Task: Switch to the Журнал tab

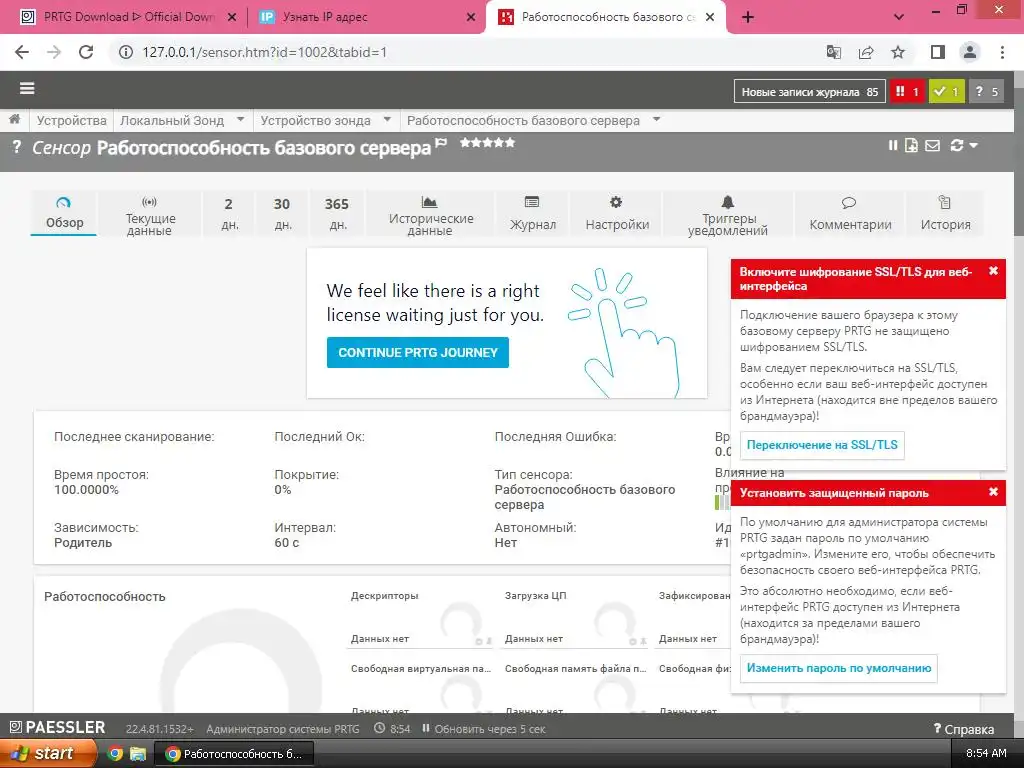Action: (x=533, y=213)
